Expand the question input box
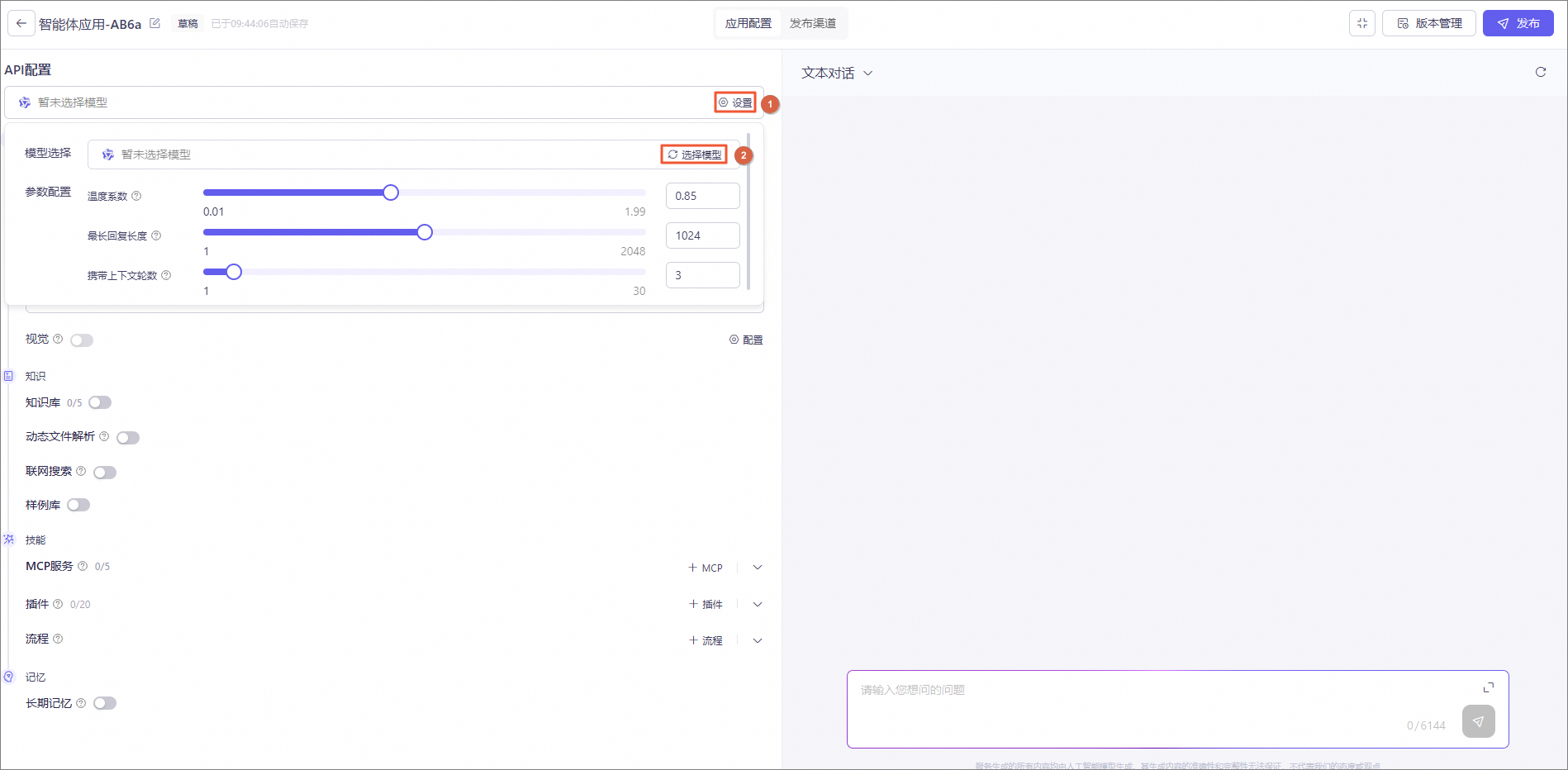Image resolution: width=1568 pixels, height=770 pixels. tap(1489, 687)
